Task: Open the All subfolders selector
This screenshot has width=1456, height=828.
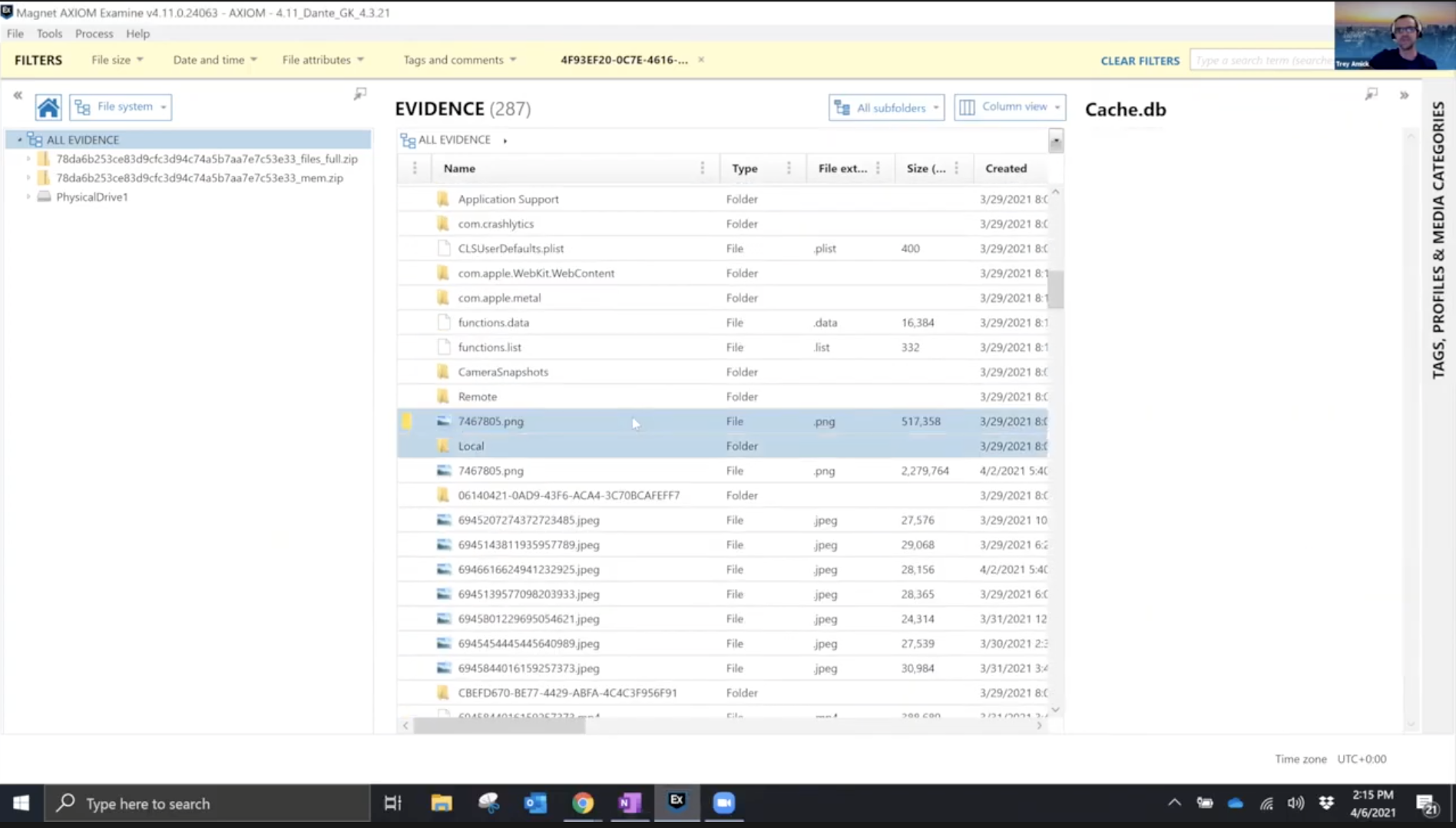Action: tap(886, 108)
